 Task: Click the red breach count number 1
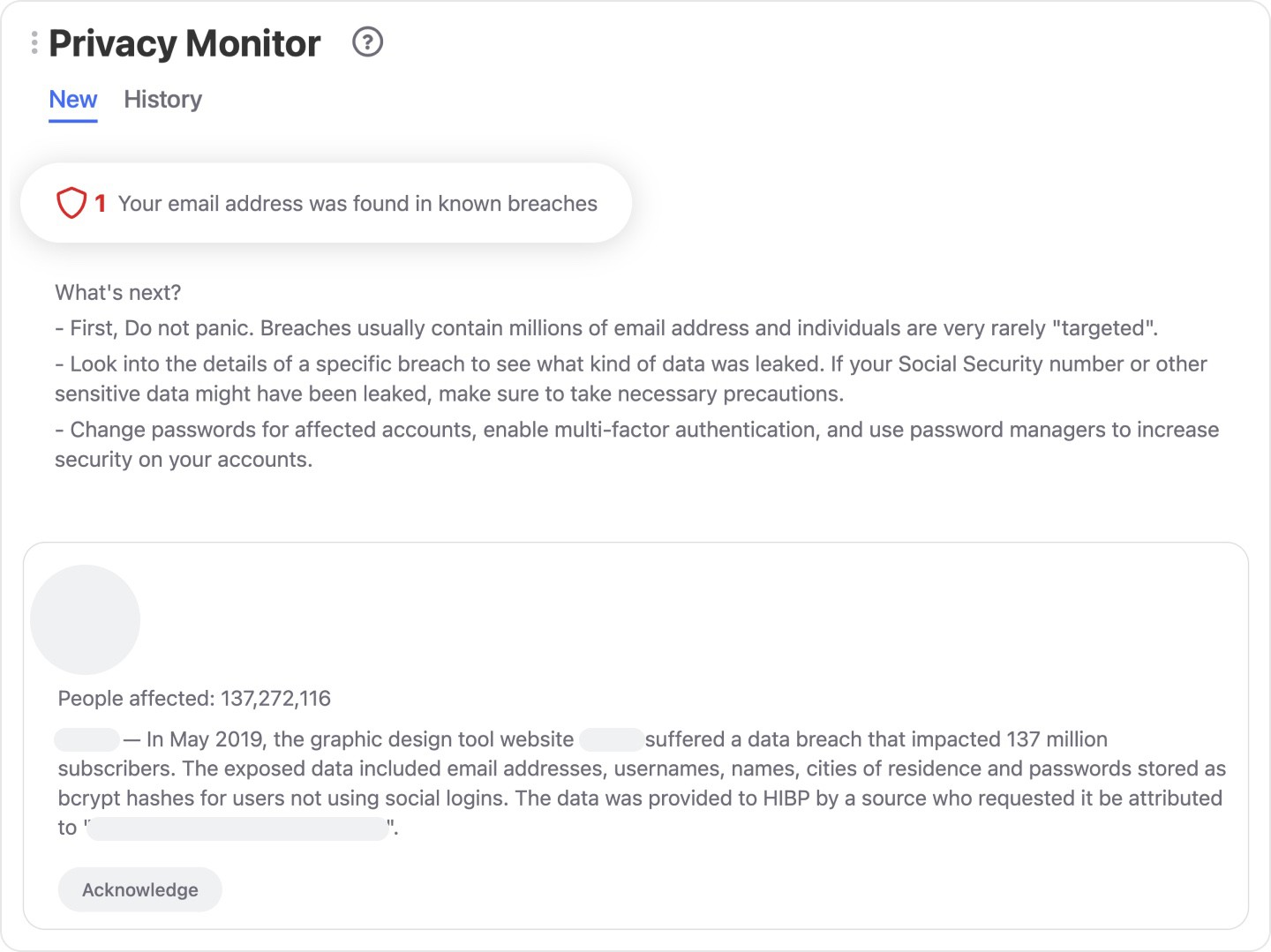(x=101, y=204)
